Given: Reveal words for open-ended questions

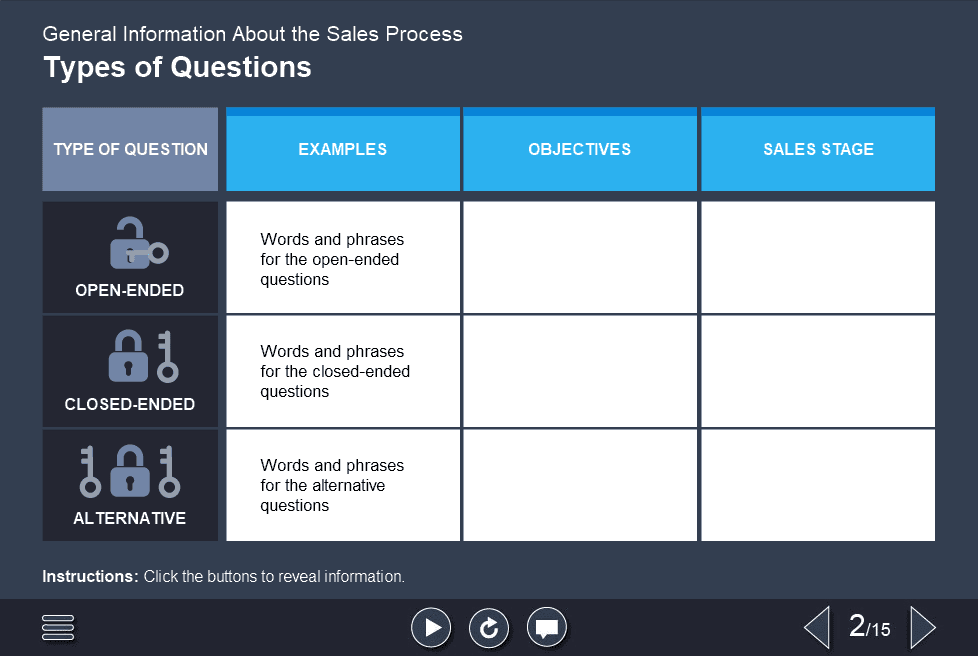Looking at the screenshot, I should [x=342, y=256].
